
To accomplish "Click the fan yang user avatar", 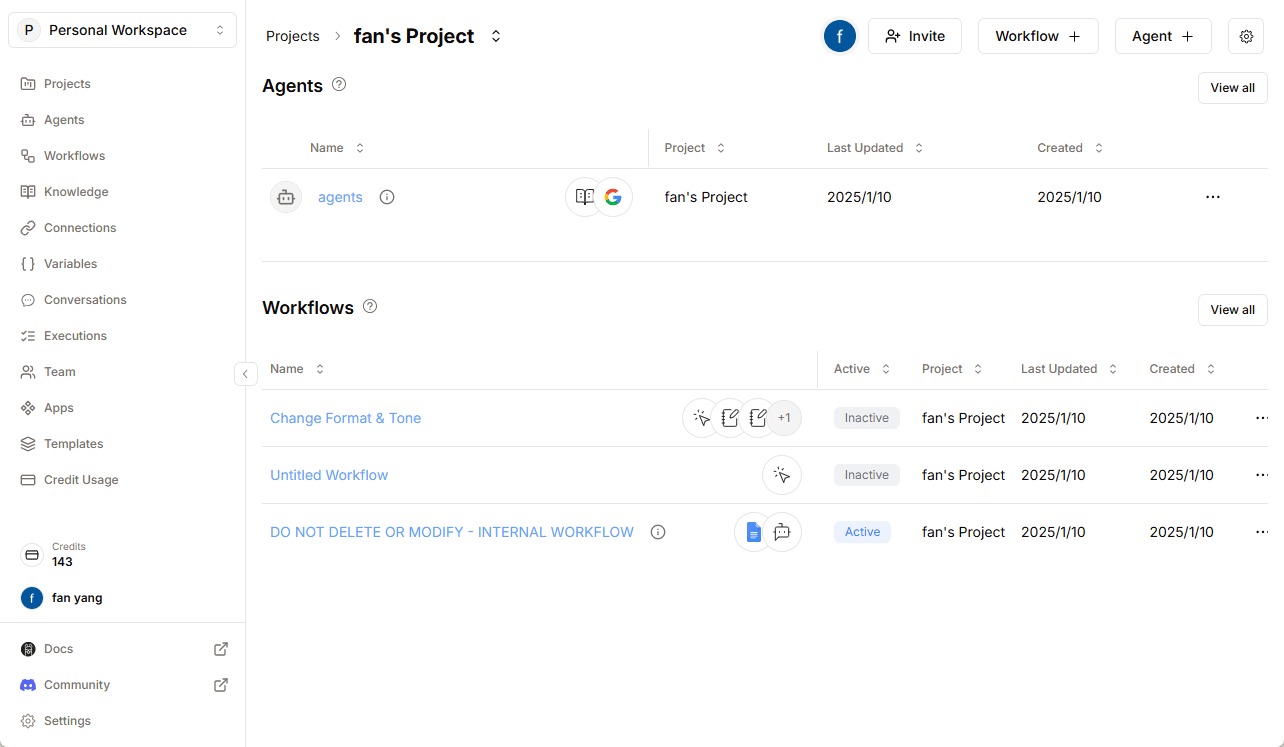I will [x=32, y=598].
